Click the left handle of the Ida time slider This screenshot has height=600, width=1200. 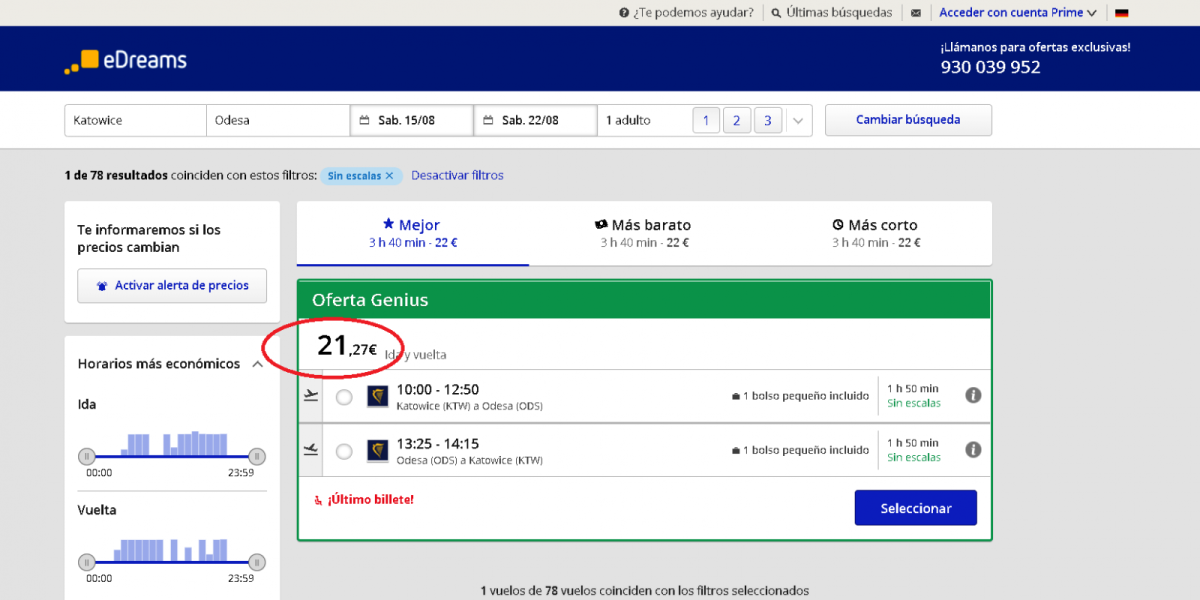87,456
